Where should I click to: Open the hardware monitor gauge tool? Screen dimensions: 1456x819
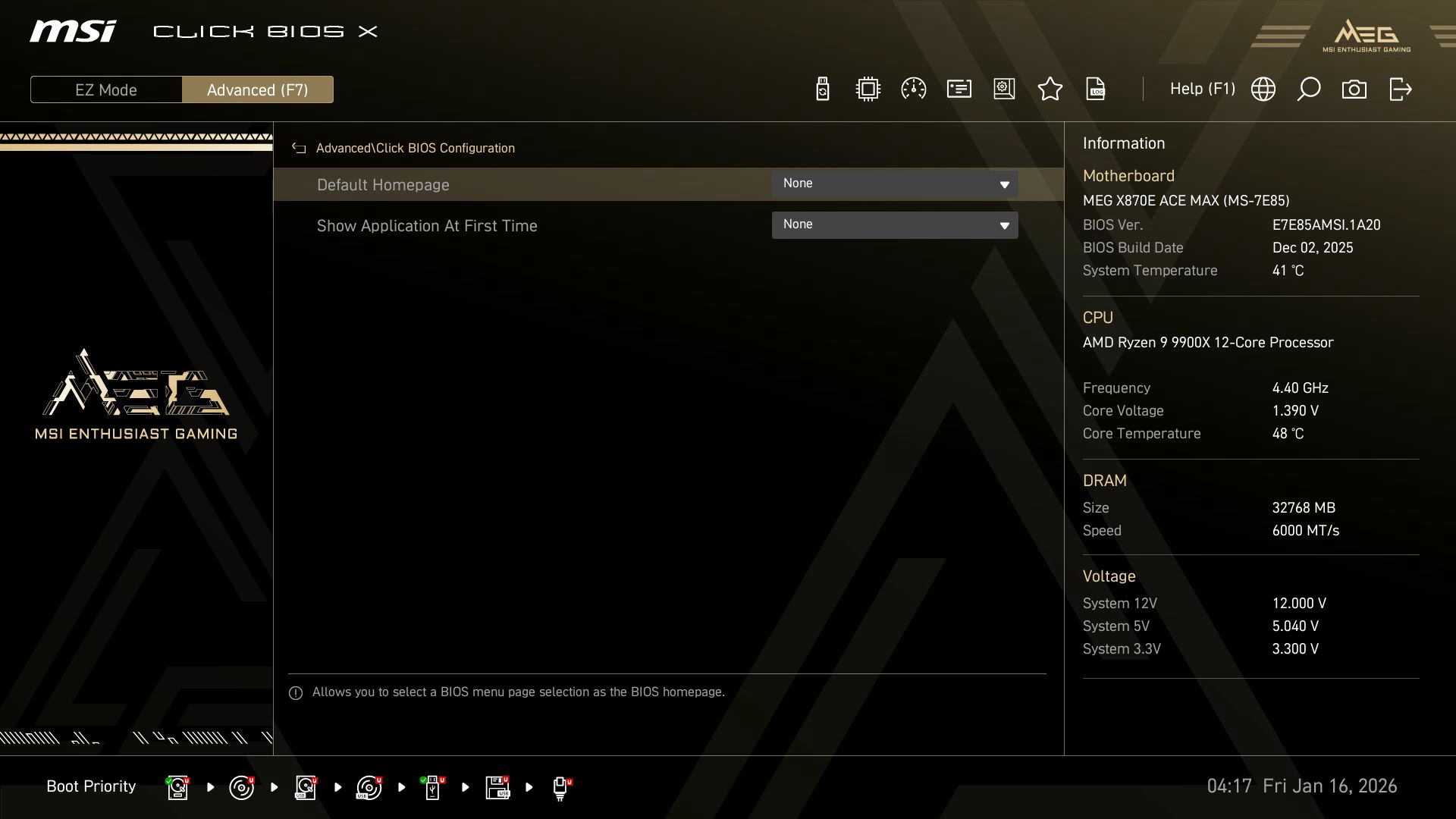pyautogui.click(x=913, y=89)
